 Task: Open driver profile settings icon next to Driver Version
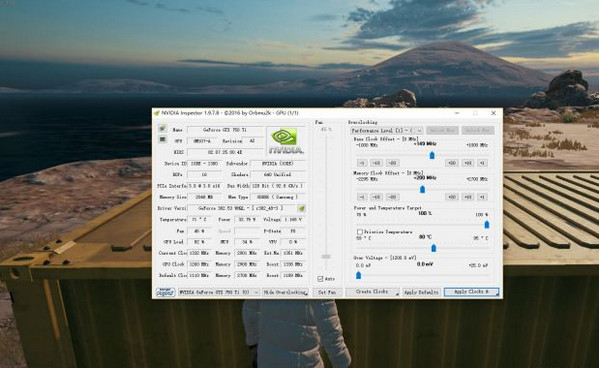click(301, 208)
